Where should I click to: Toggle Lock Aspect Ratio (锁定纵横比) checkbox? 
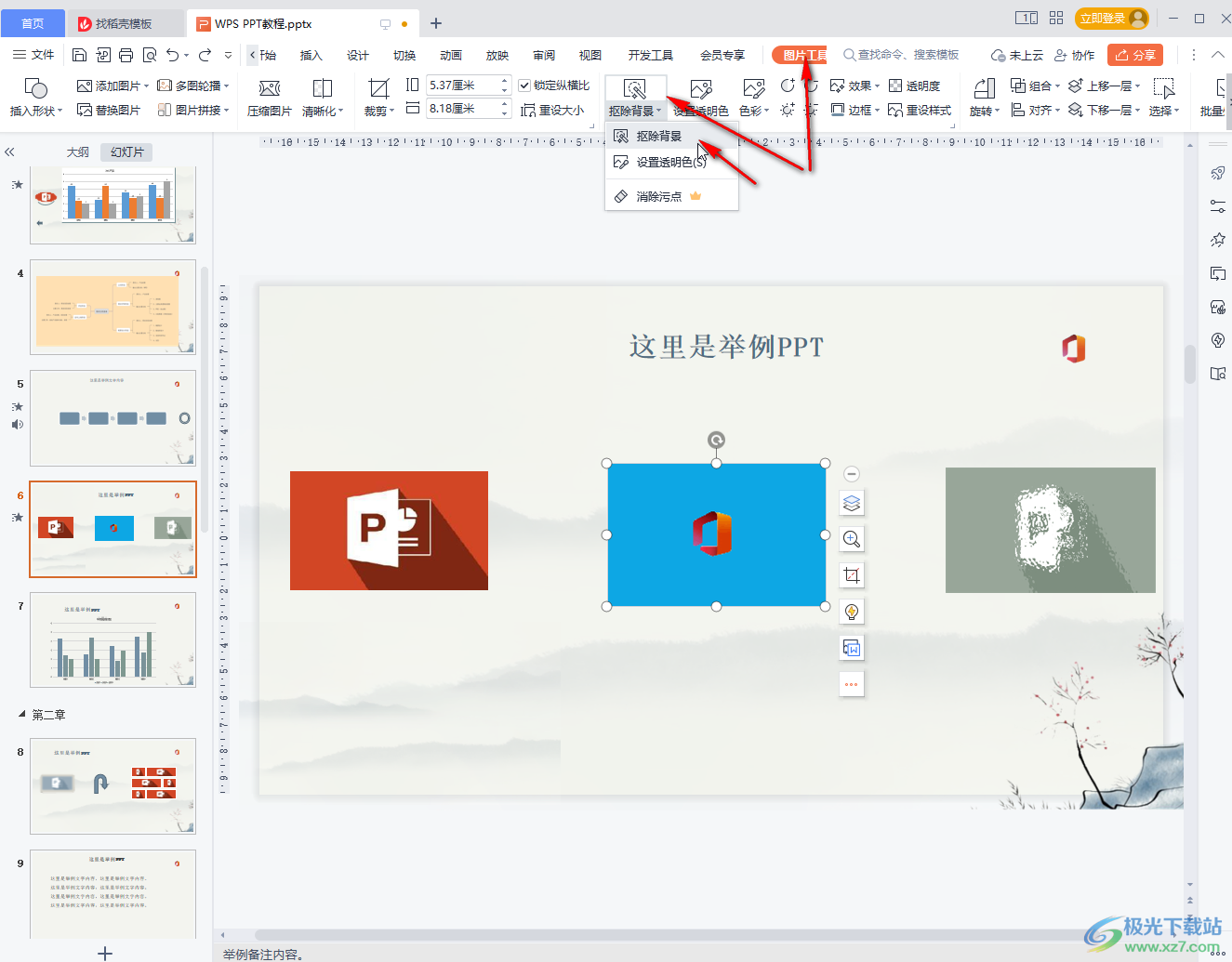pos(524,86)
